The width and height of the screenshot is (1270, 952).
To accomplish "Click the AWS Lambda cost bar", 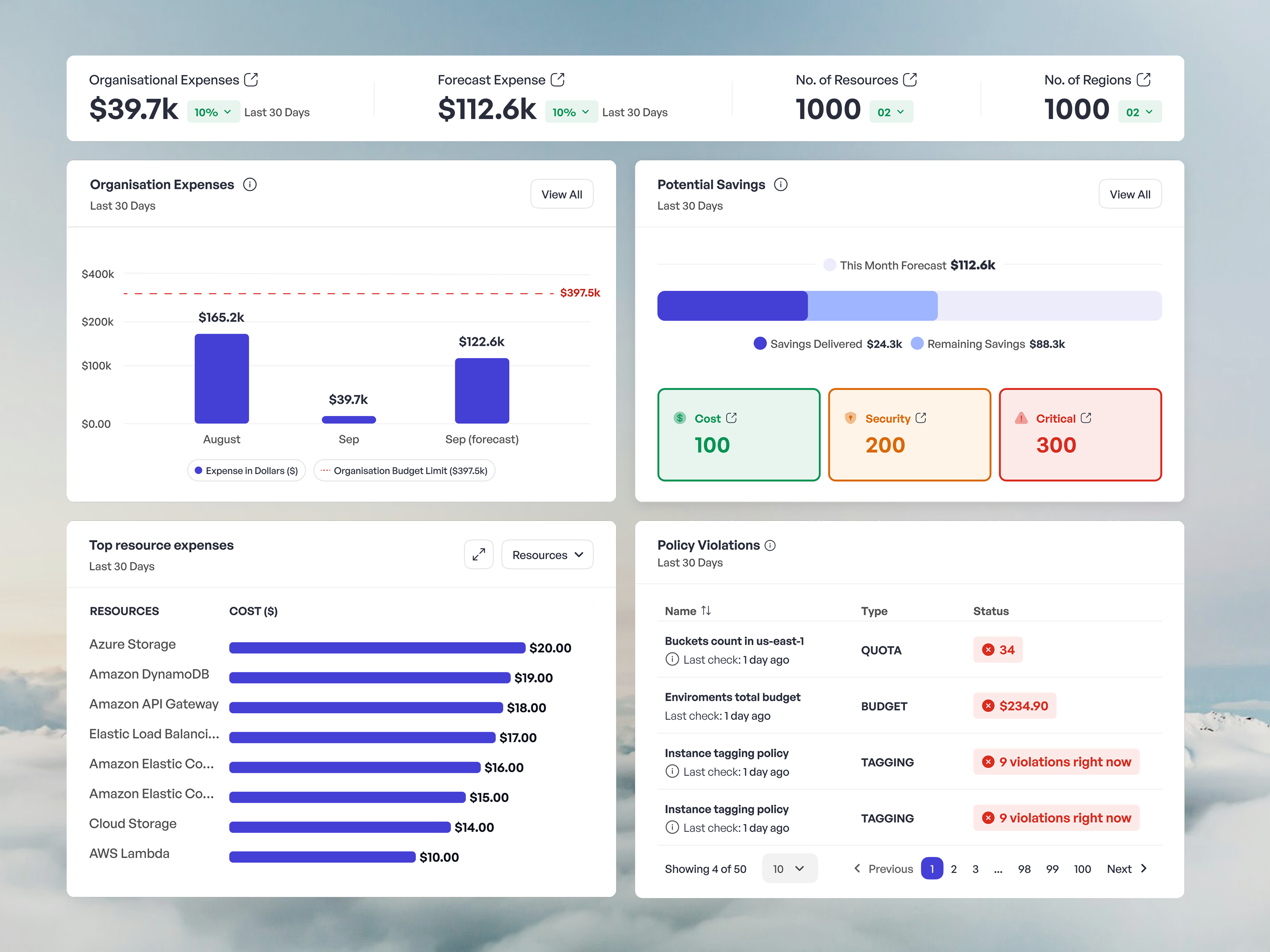I will [322, 857].
